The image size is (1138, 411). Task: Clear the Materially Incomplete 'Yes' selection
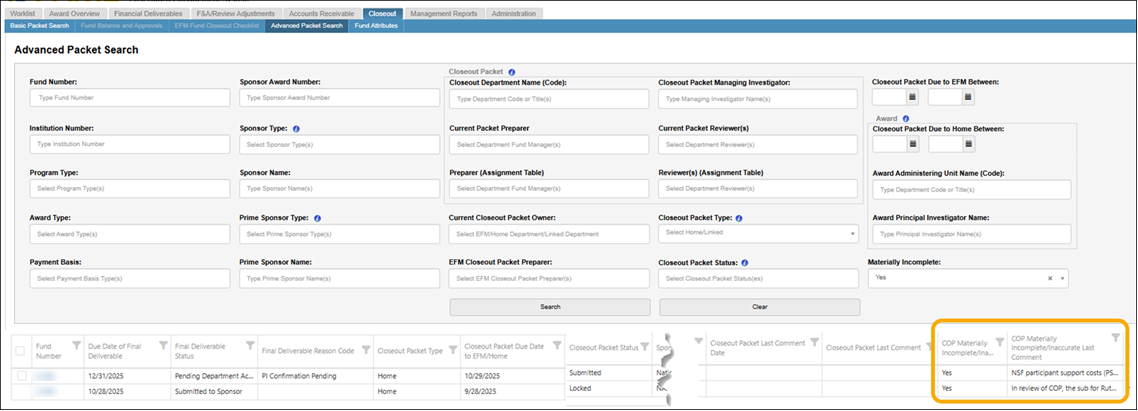(1050, 278)
